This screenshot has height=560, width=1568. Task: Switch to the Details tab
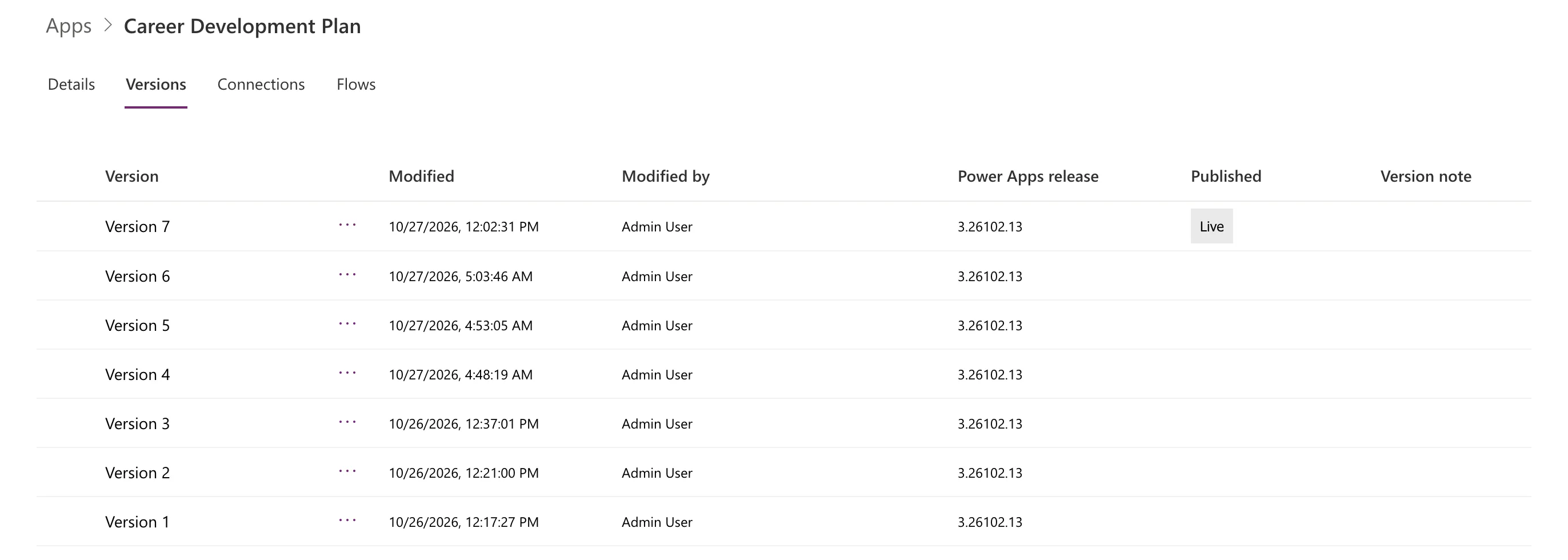[71, 84]
